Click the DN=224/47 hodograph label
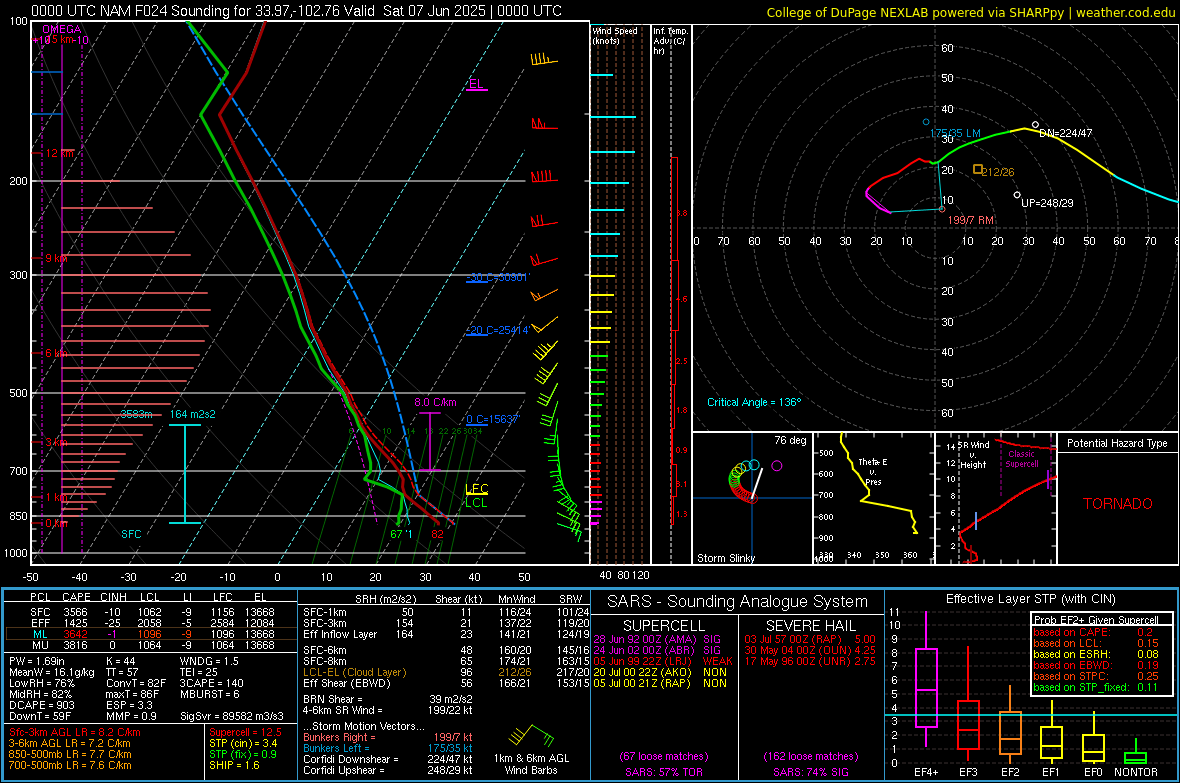The image size is (1180, 783). [x=1065, y=133]
